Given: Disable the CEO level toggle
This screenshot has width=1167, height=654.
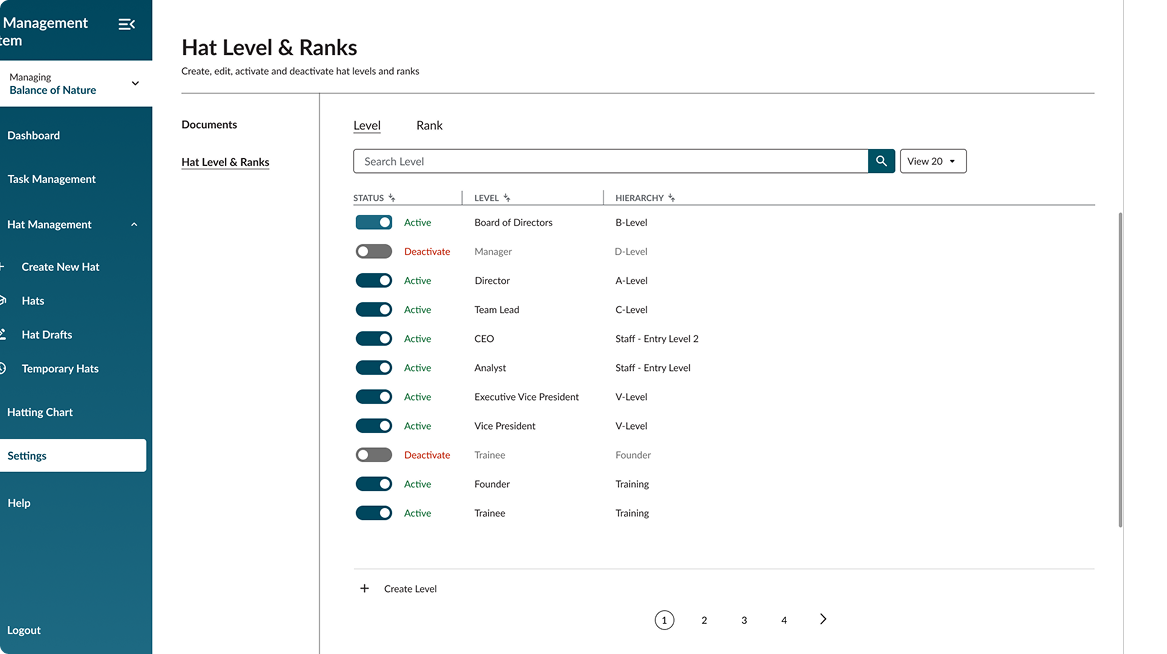Looking at the screenshot, I should 374,339.
